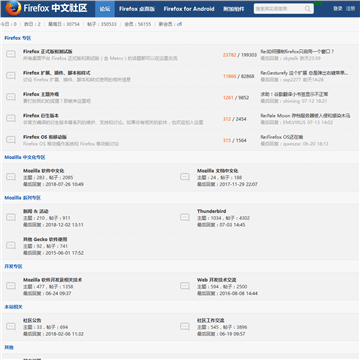The width and height of the screenshot is (360, 360).
Task: Open the Mozilla 文档中文化 forum
Action: point(218,171)
